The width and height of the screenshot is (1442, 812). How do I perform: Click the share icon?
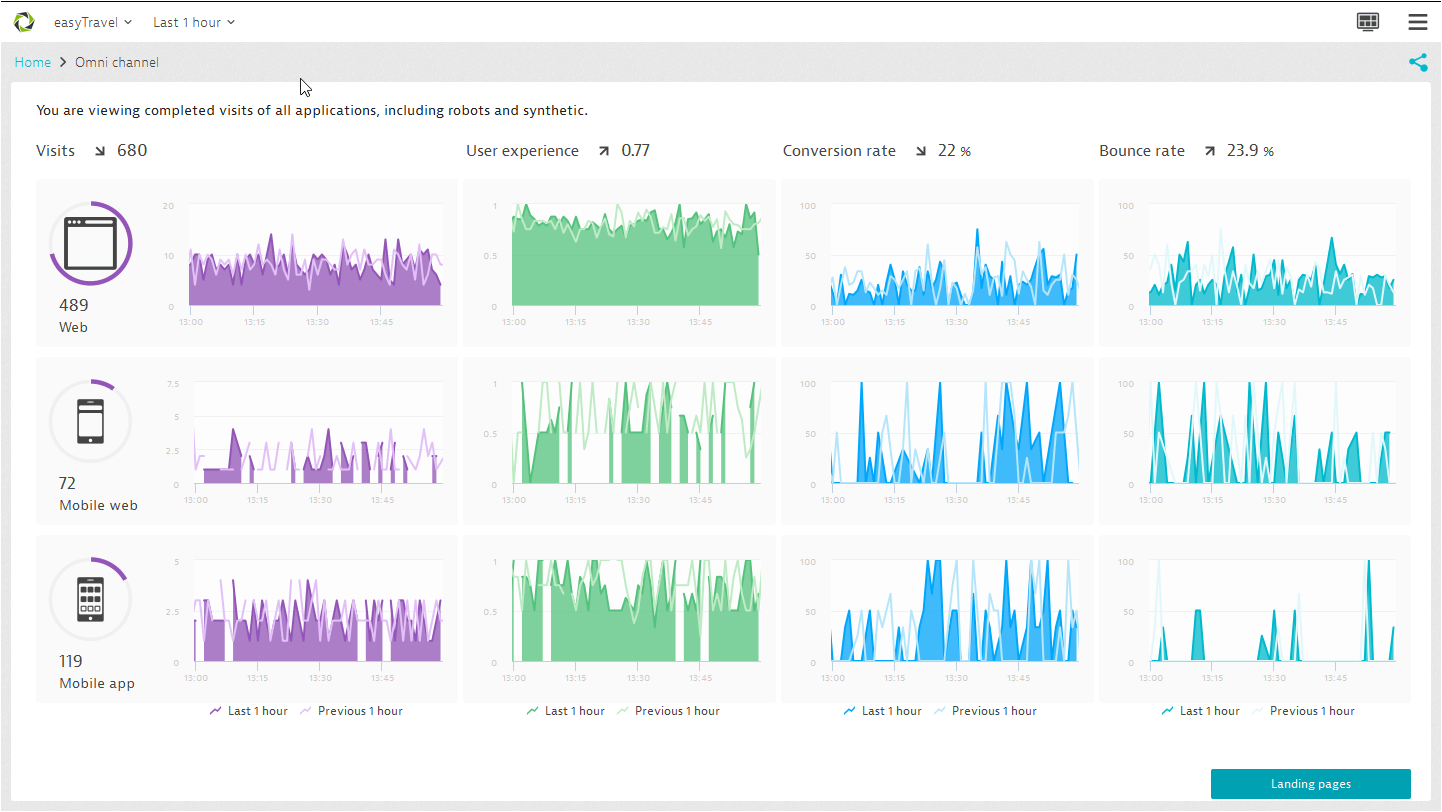(x=1418, y=63)
